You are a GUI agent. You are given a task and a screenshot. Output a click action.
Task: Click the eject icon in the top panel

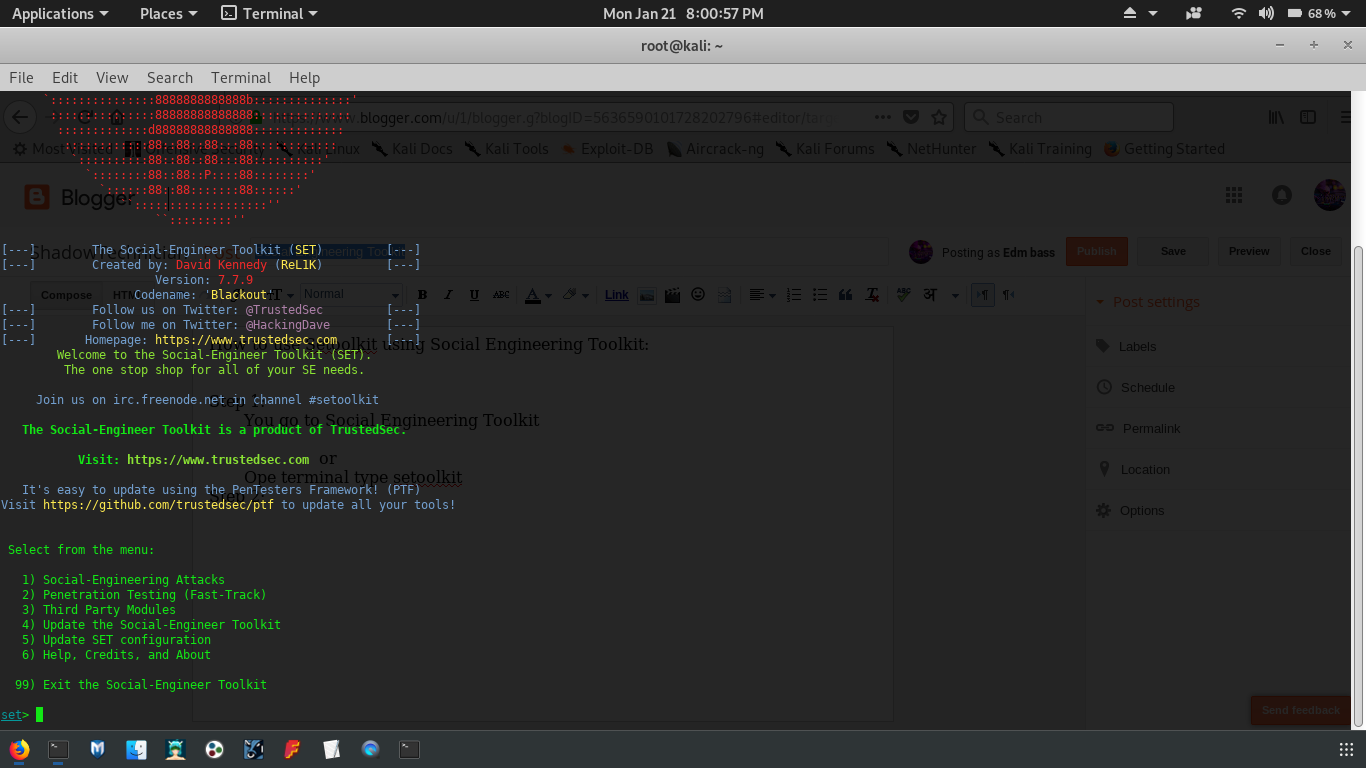[1131, 13]
